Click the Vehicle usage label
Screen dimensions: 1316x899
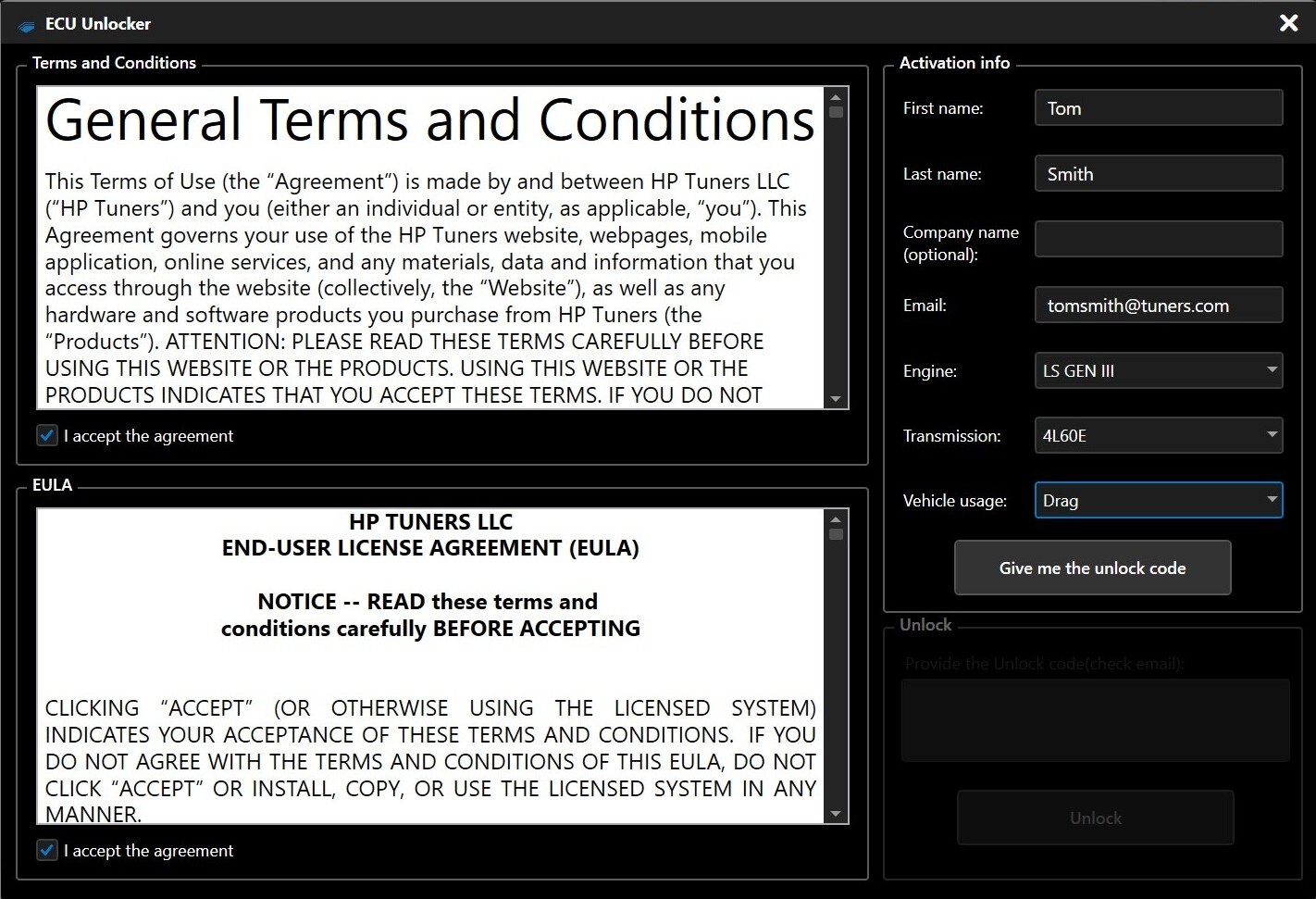coord(954,501)
